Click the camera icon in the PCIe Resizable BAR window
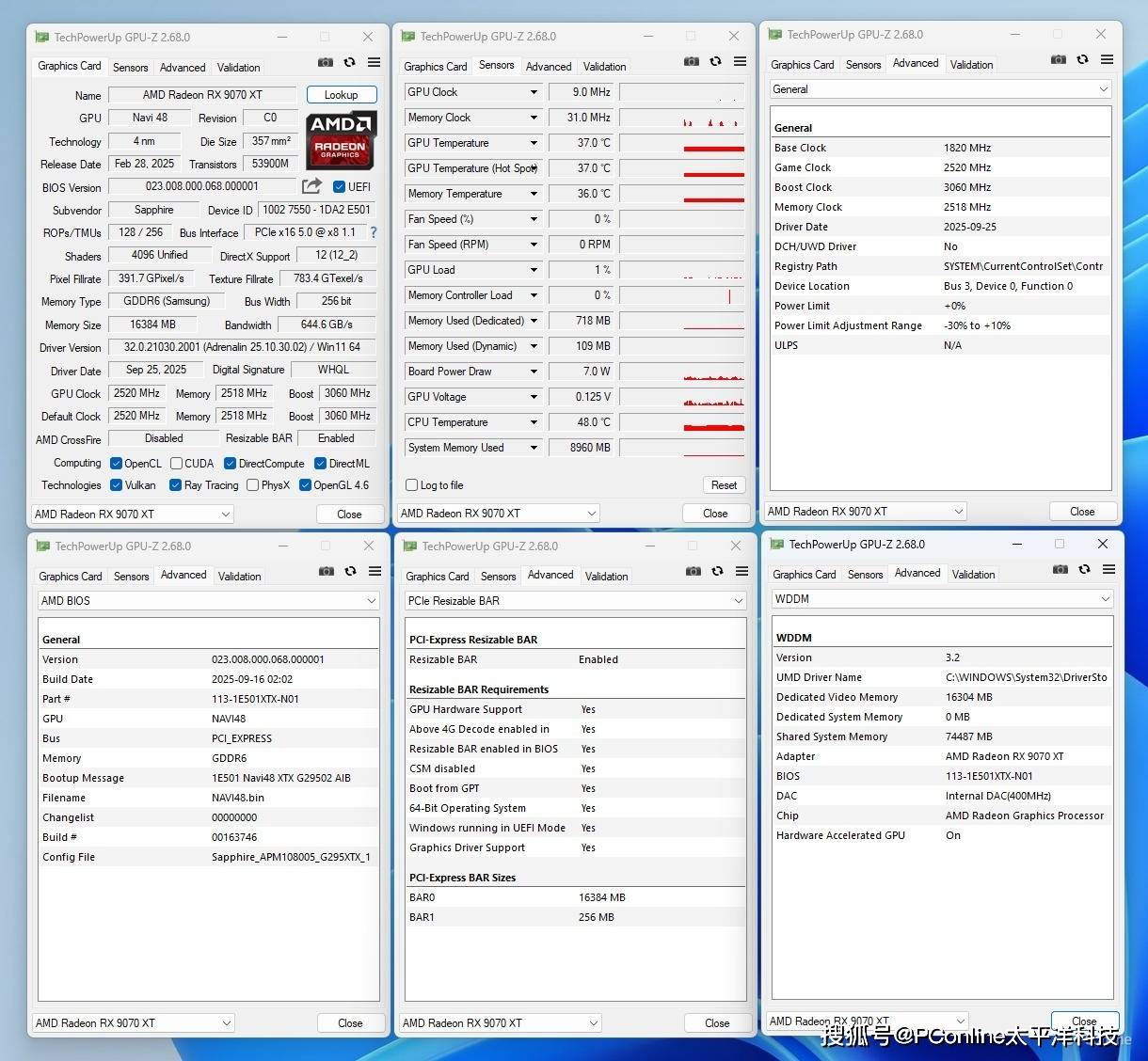 point(693,571)
